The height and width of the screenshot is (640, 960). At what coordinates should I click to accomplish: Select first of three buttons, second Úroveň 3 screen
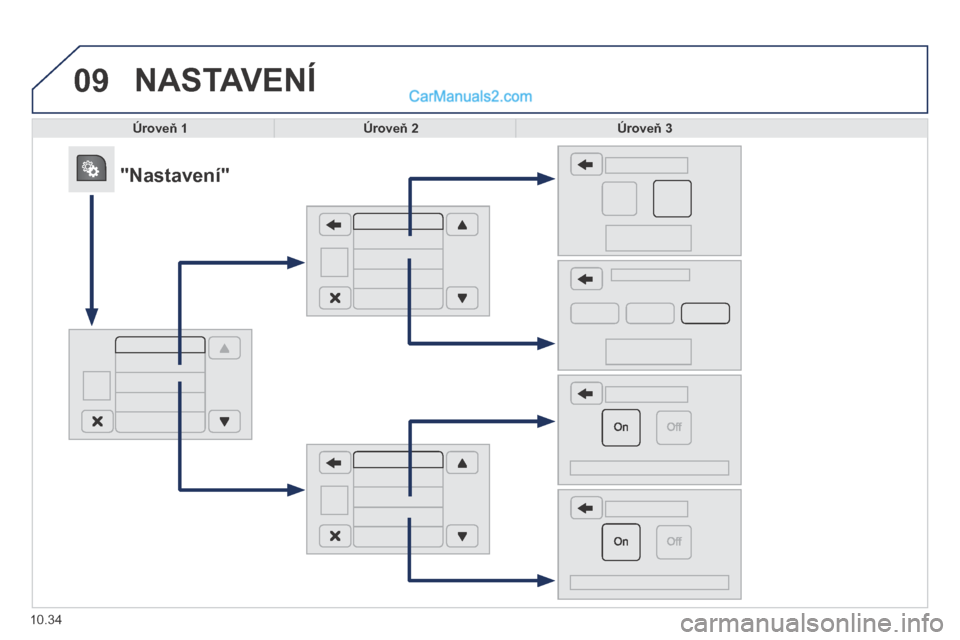(x=594, y=314)
